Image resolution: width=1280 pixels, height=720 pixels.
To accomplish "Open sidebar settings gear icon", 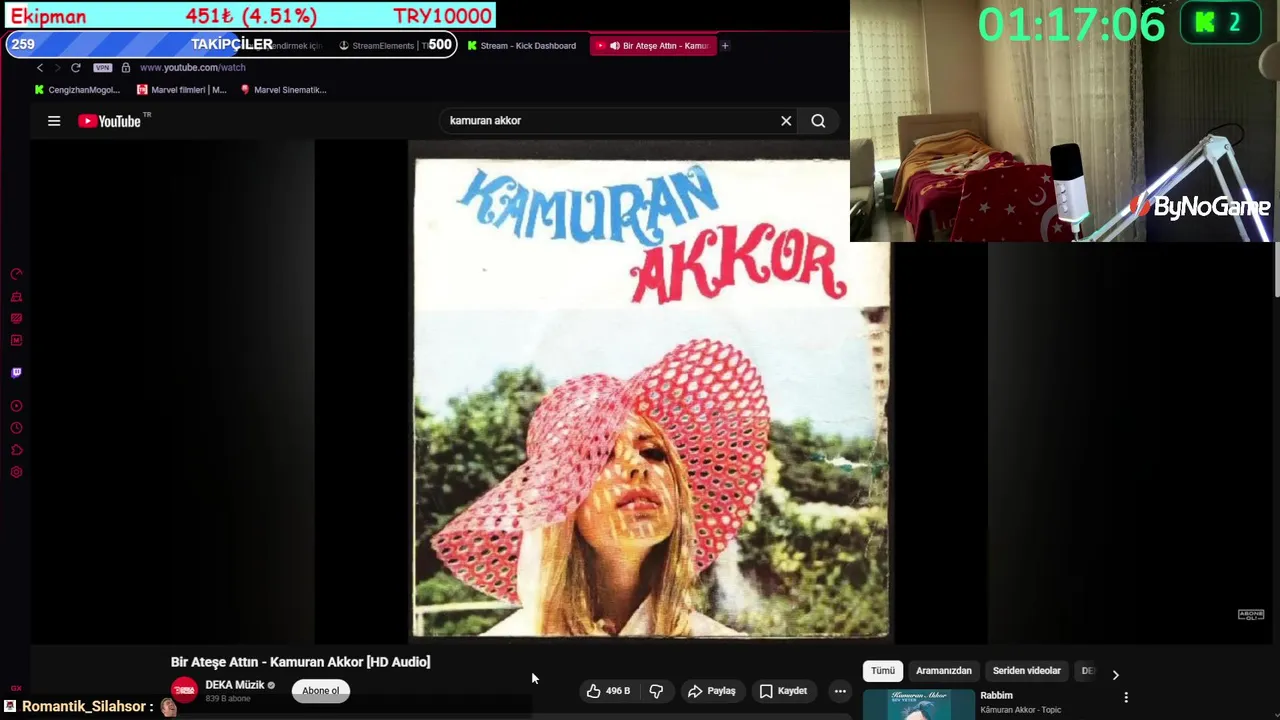I will 16,472.
